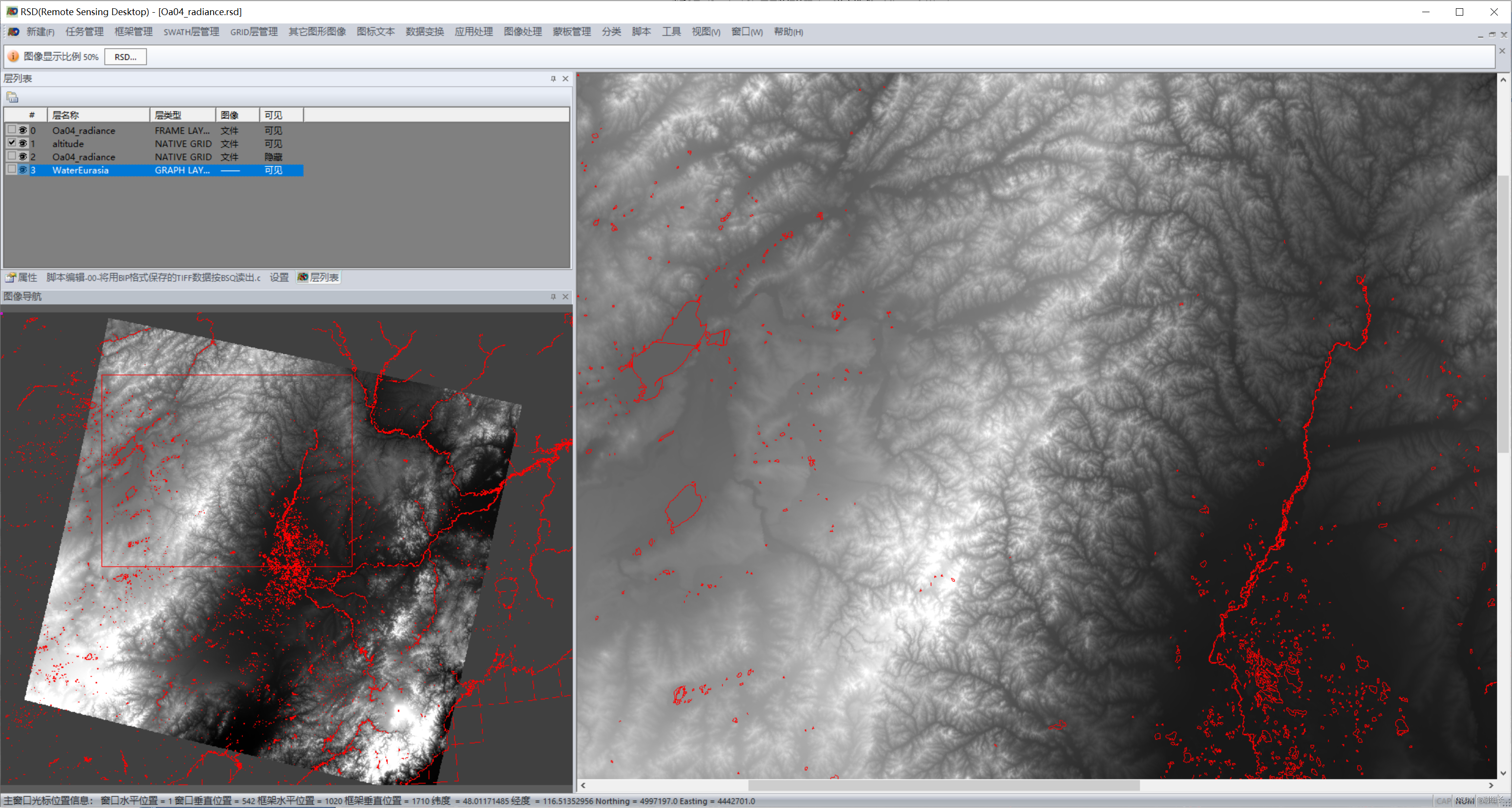Check the Oa04_radiance frame layer checkbox

[11, 130]
